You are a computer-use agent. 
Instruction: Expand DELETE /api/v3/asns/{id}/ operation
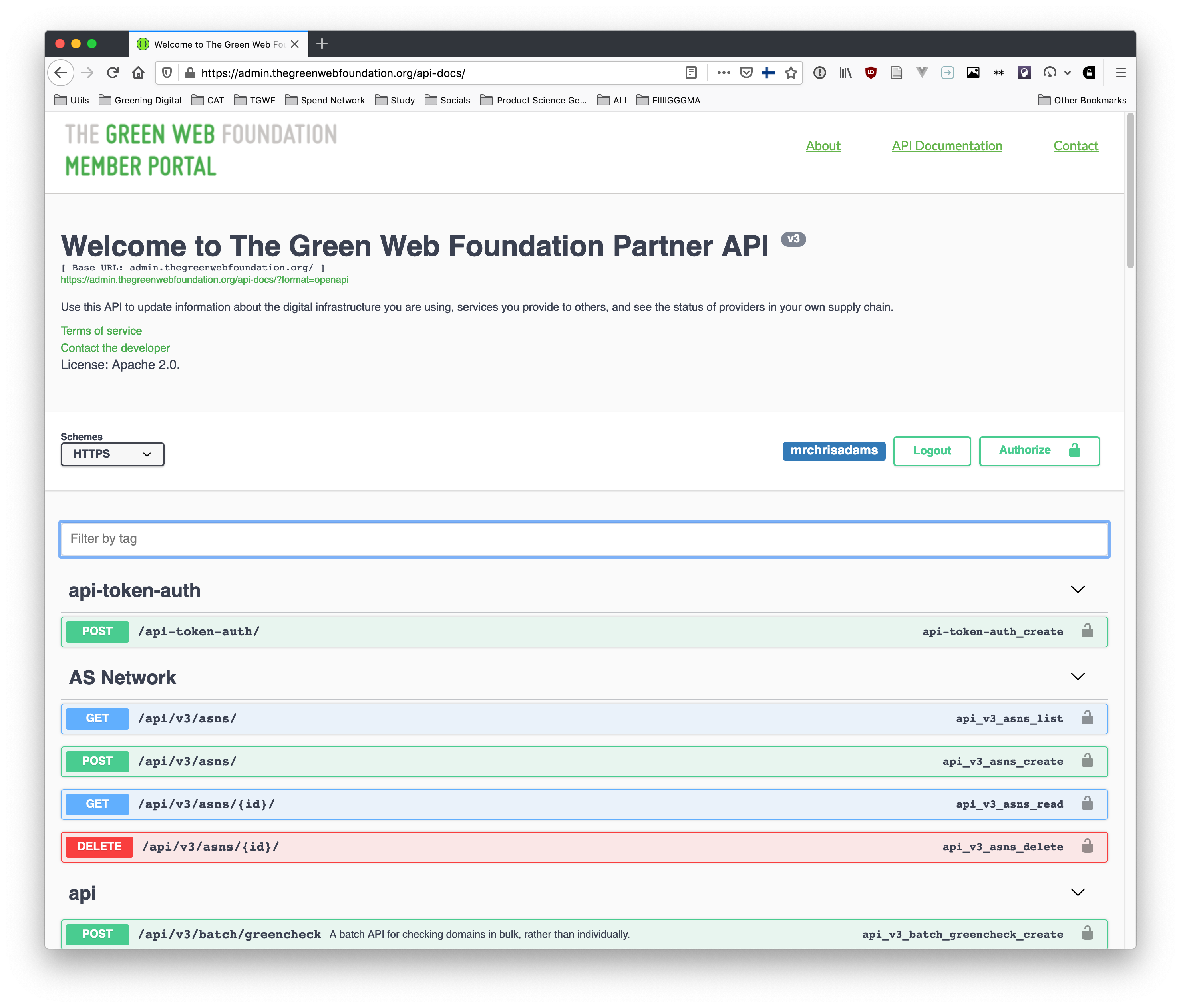(x=584, y=847)
